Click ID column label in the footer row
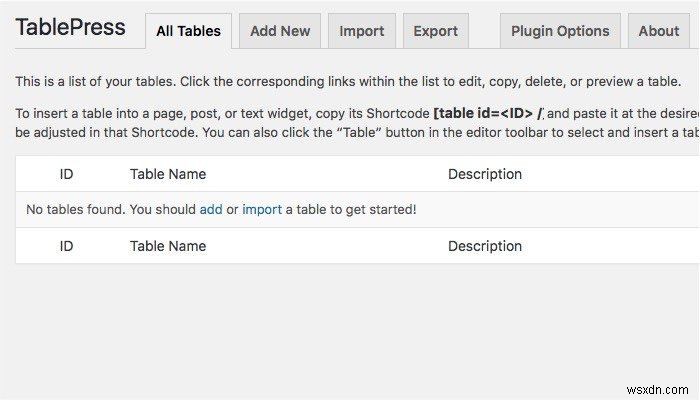This screenshot has width=700, height=400. 66,246
